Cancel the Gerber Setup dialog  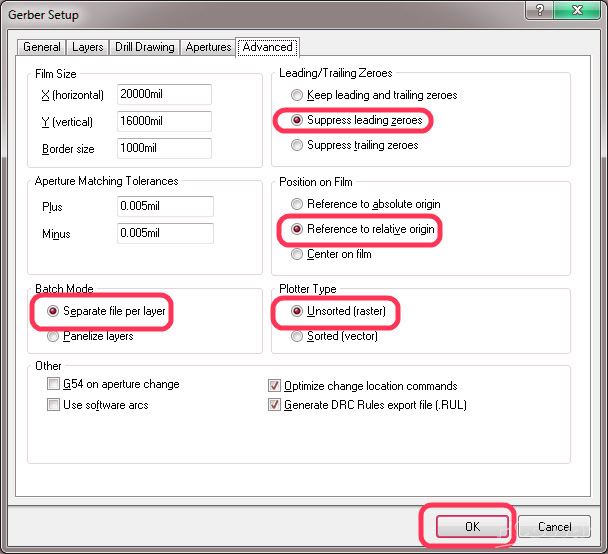point(554,526)
